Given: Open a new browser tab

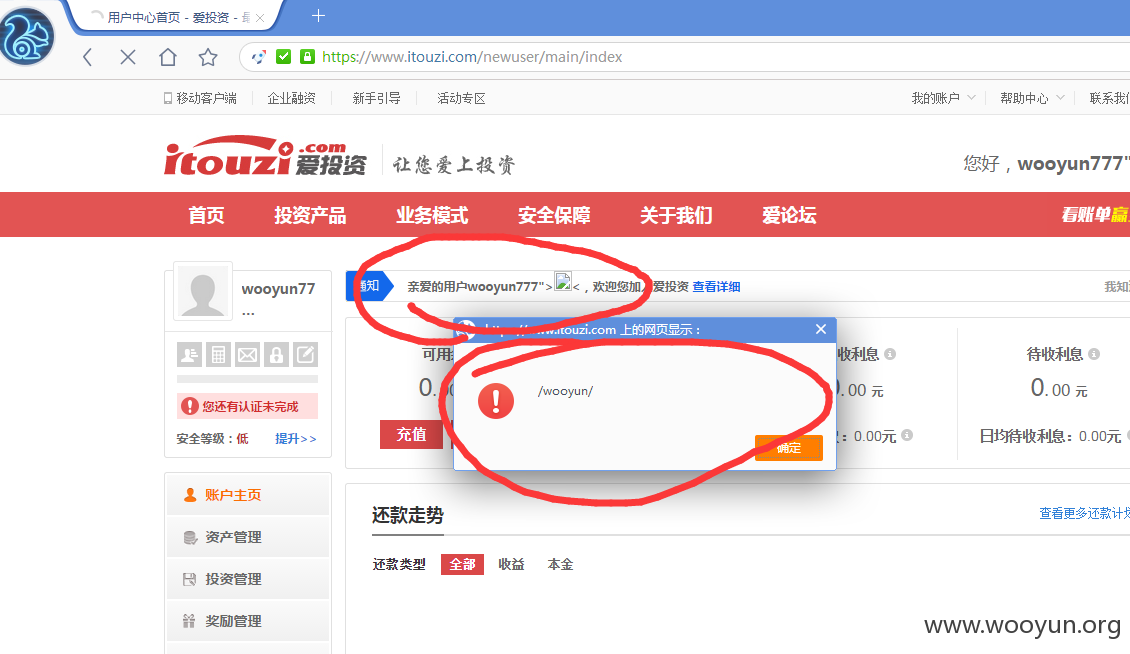Looking at the screenshot, I should pyautogui.click(x=319, y=16).
